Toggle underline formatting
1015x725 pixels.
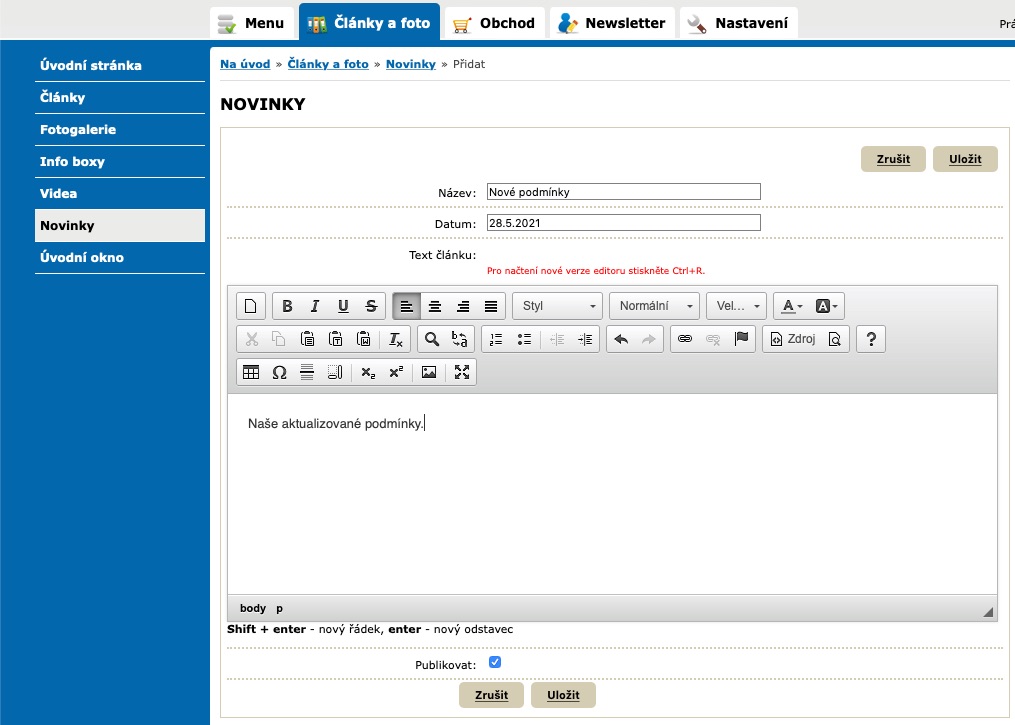(343, 306)
